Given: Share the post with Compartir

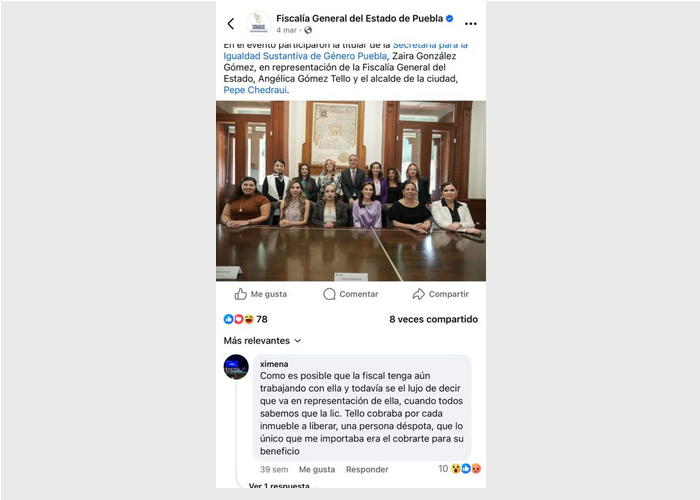Looking at the screenshot, I should tap(440, 294).
